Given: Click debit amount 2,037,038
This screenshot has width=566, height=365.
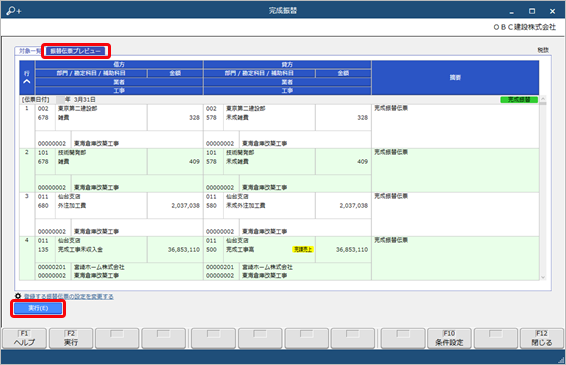Looking at the screenshot, I should [186, 205].
